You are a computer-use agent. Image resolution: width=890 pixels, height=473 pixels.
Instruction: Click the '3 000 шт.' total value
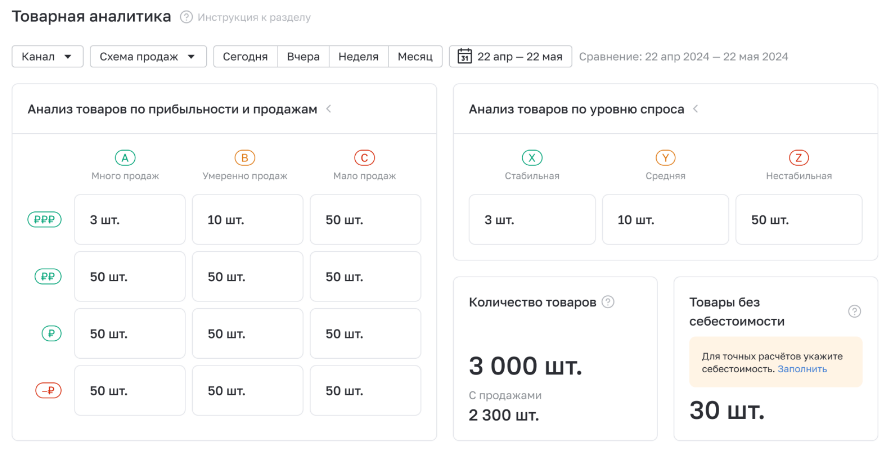526,366
